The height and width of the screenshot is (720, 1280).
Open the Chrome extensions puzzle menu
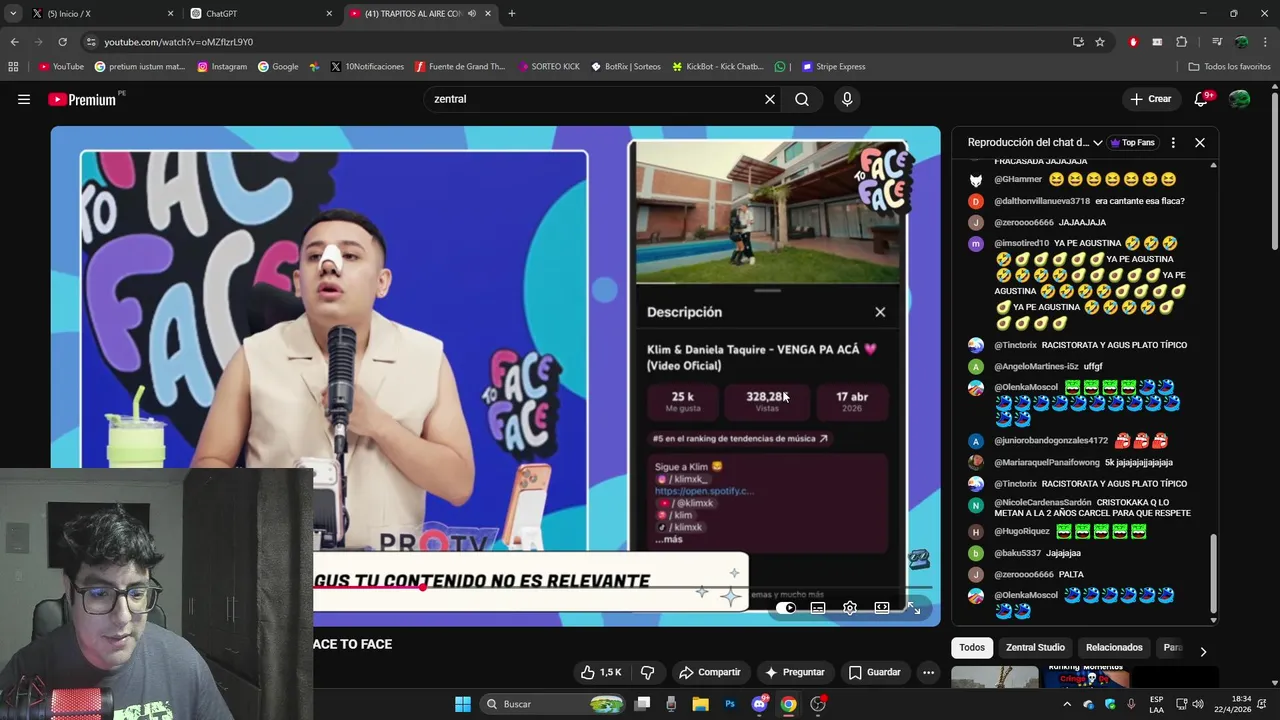1181,42
